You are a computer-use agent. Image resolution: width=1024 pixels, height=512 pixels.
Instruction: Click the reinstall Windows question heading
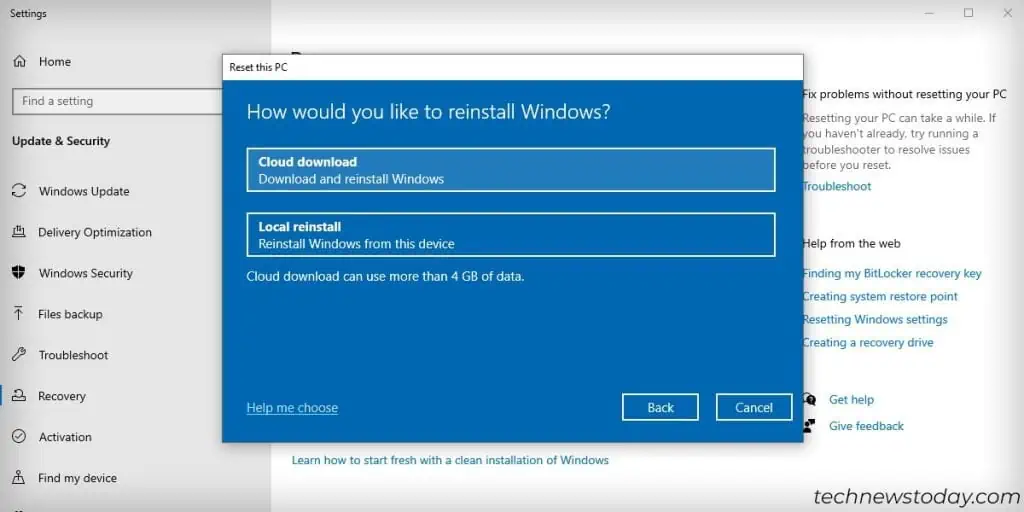(x=428, y=112)
